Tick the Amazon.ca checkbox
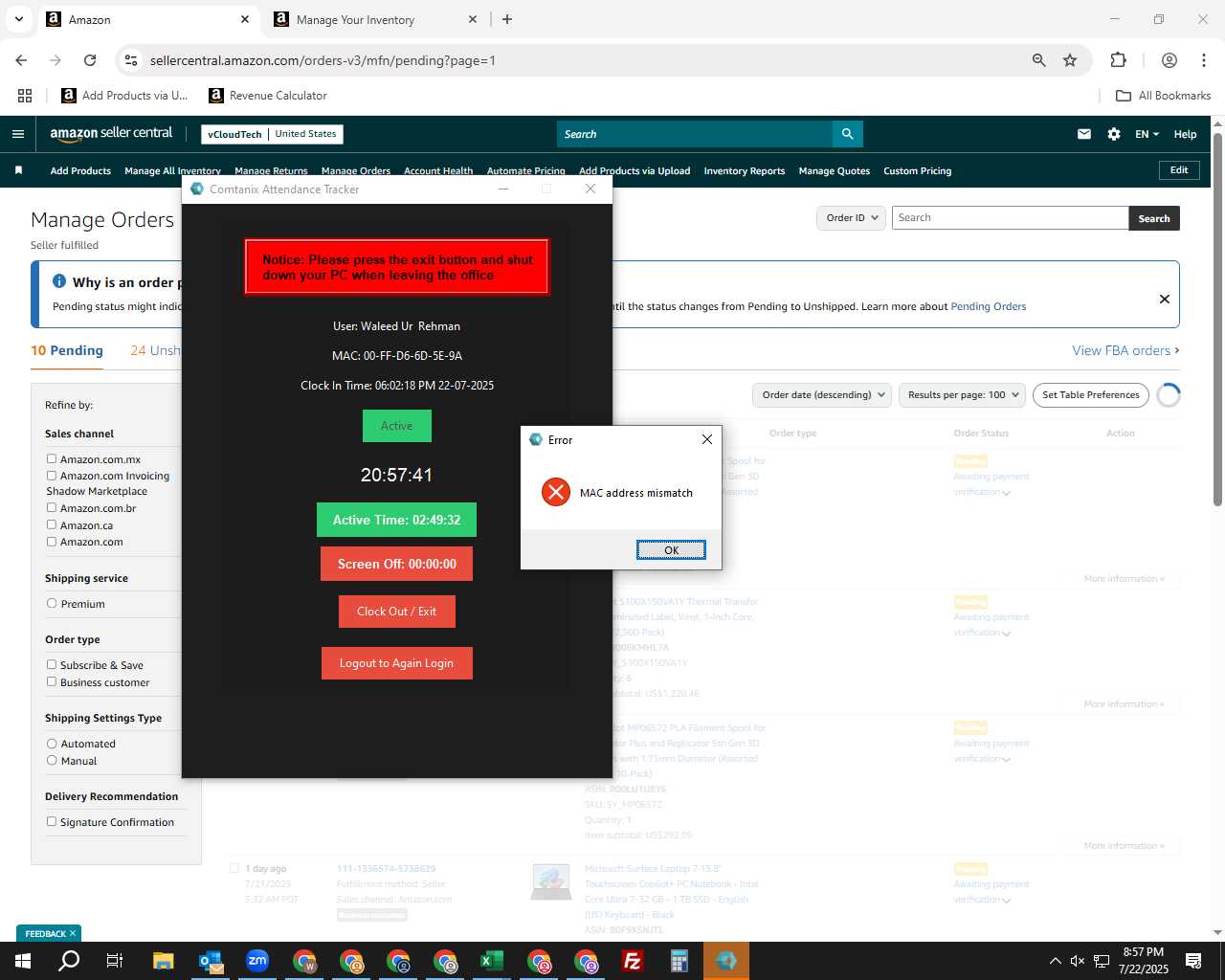1225x980 pixels. (x=52, y=525)
